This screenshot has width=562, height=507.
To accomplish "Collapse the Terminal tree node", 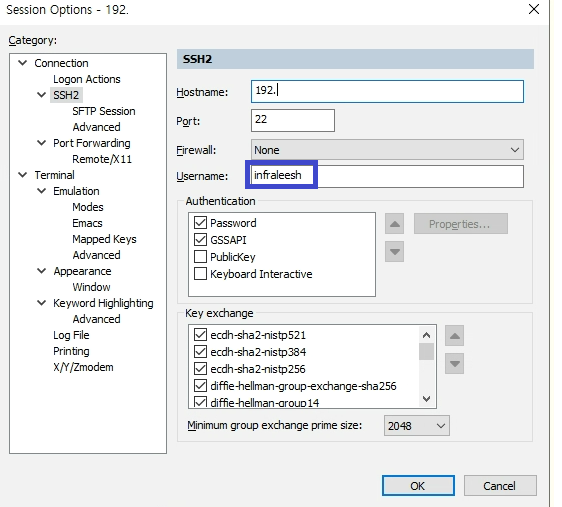I will click(x=23, y=175).
